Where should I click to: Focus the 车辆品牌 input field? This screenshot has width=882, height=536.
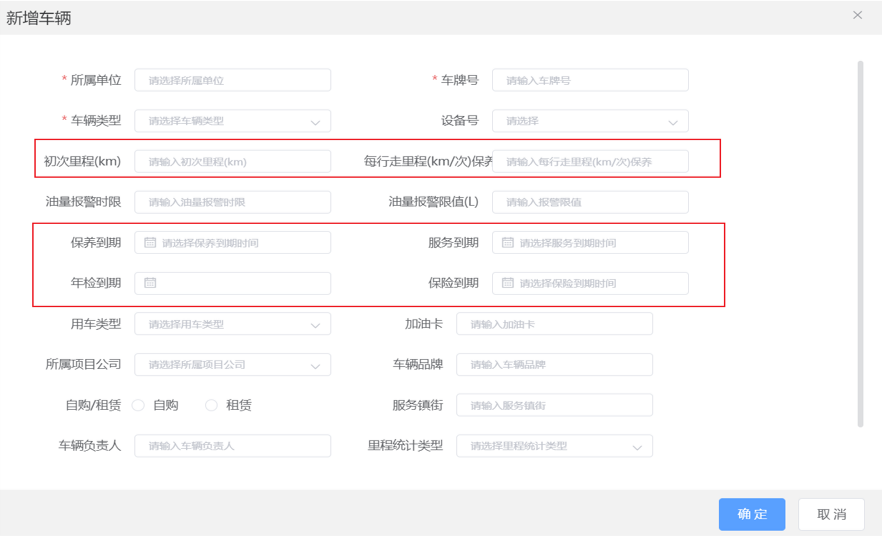click(554, 364)
